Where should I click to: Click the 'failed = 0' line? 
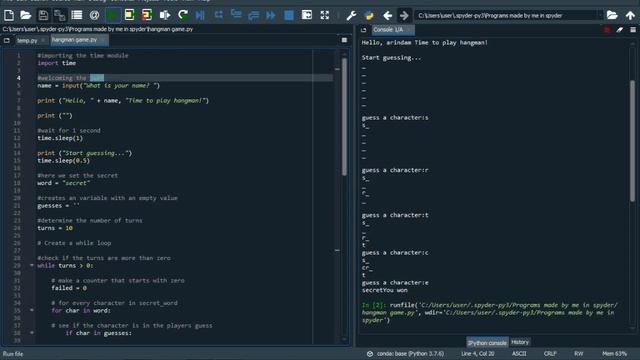pyautogui.click(x=69, y=288)
